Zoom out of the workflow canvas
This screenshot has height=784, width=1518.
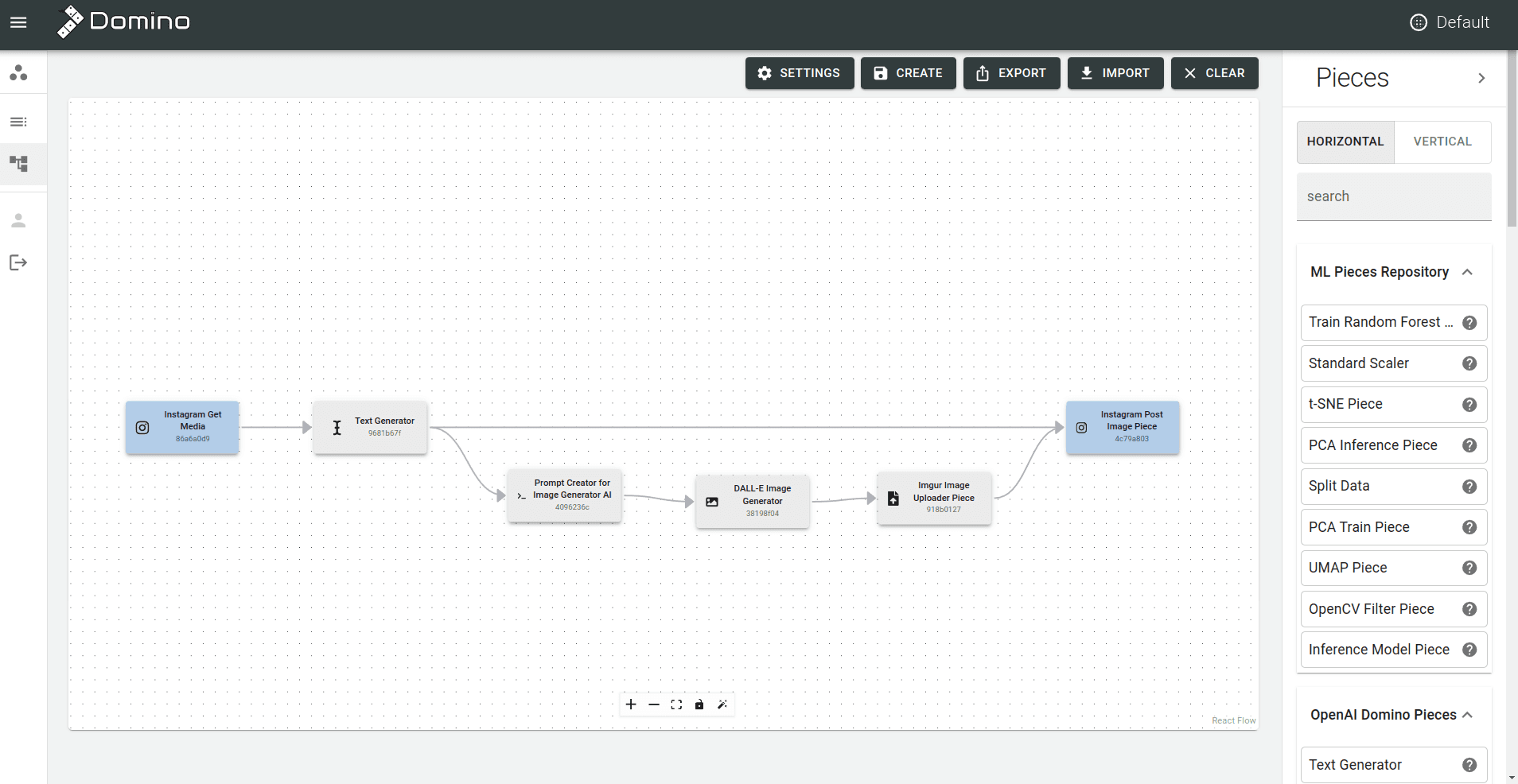click(654, 704)
